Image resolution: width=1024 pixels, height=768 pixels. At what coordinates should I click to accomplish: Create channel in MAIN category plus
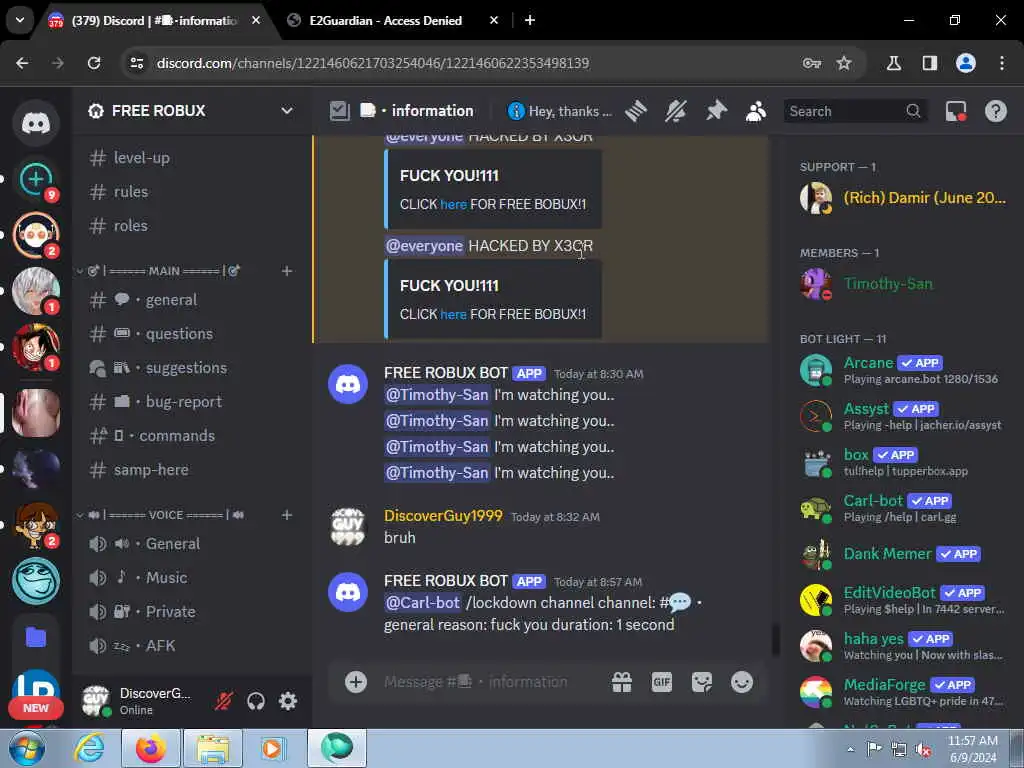click(287, 270)
